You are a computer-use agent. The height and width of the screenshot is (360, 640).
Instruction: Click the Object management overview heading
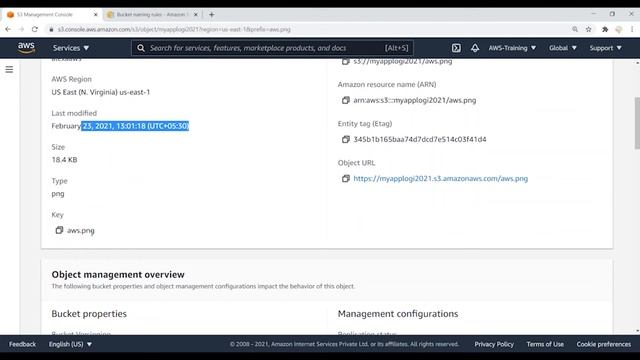(118, 274)
